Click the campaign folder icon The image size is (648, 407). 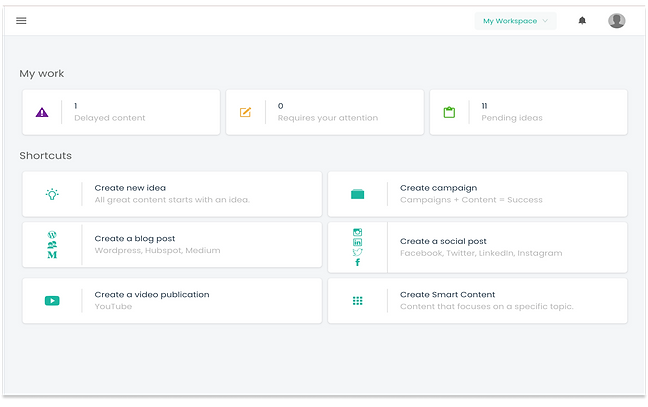click(357, 194)
